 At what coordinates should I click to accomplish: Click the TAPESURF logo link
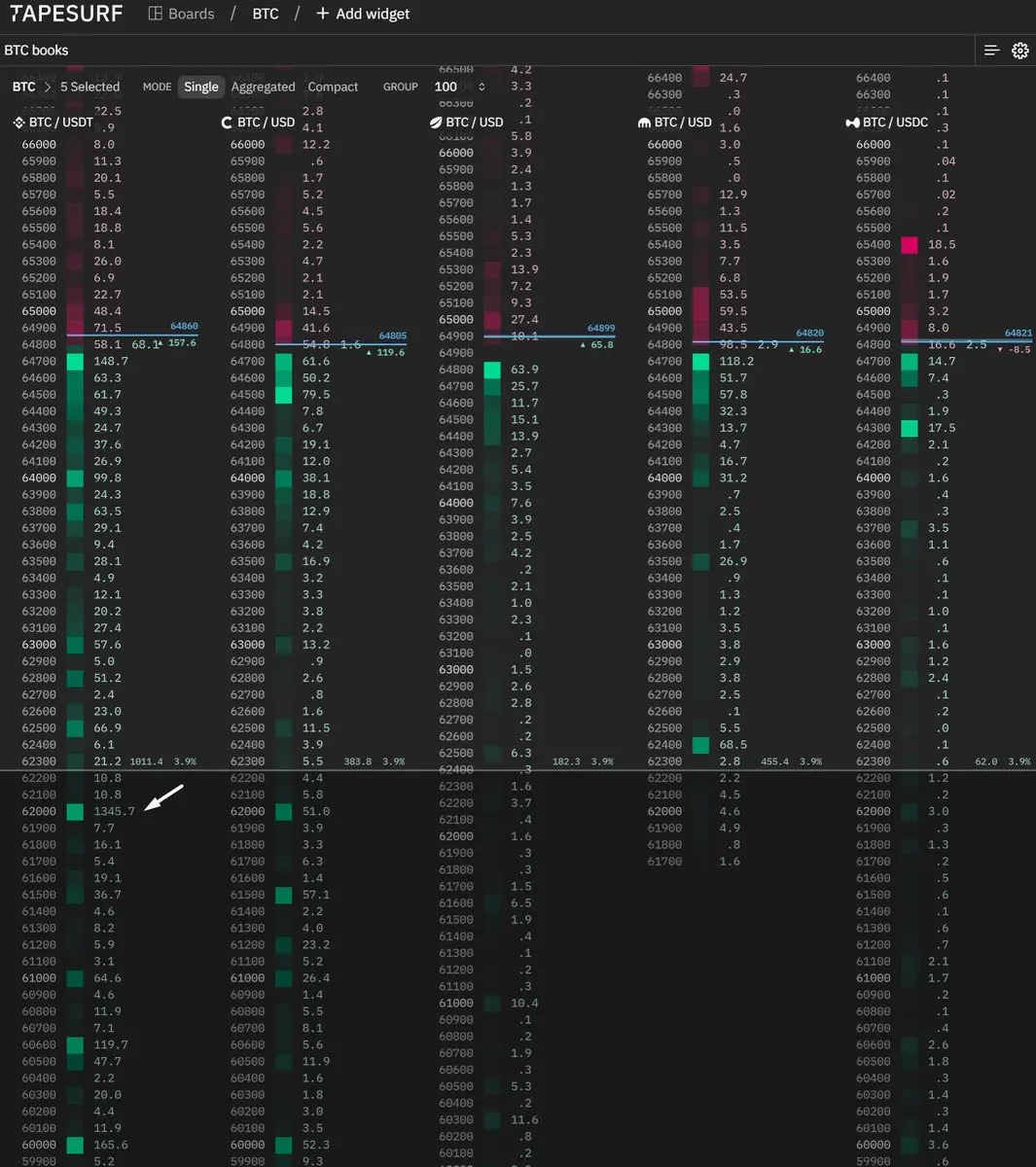[x=66, y=14]
